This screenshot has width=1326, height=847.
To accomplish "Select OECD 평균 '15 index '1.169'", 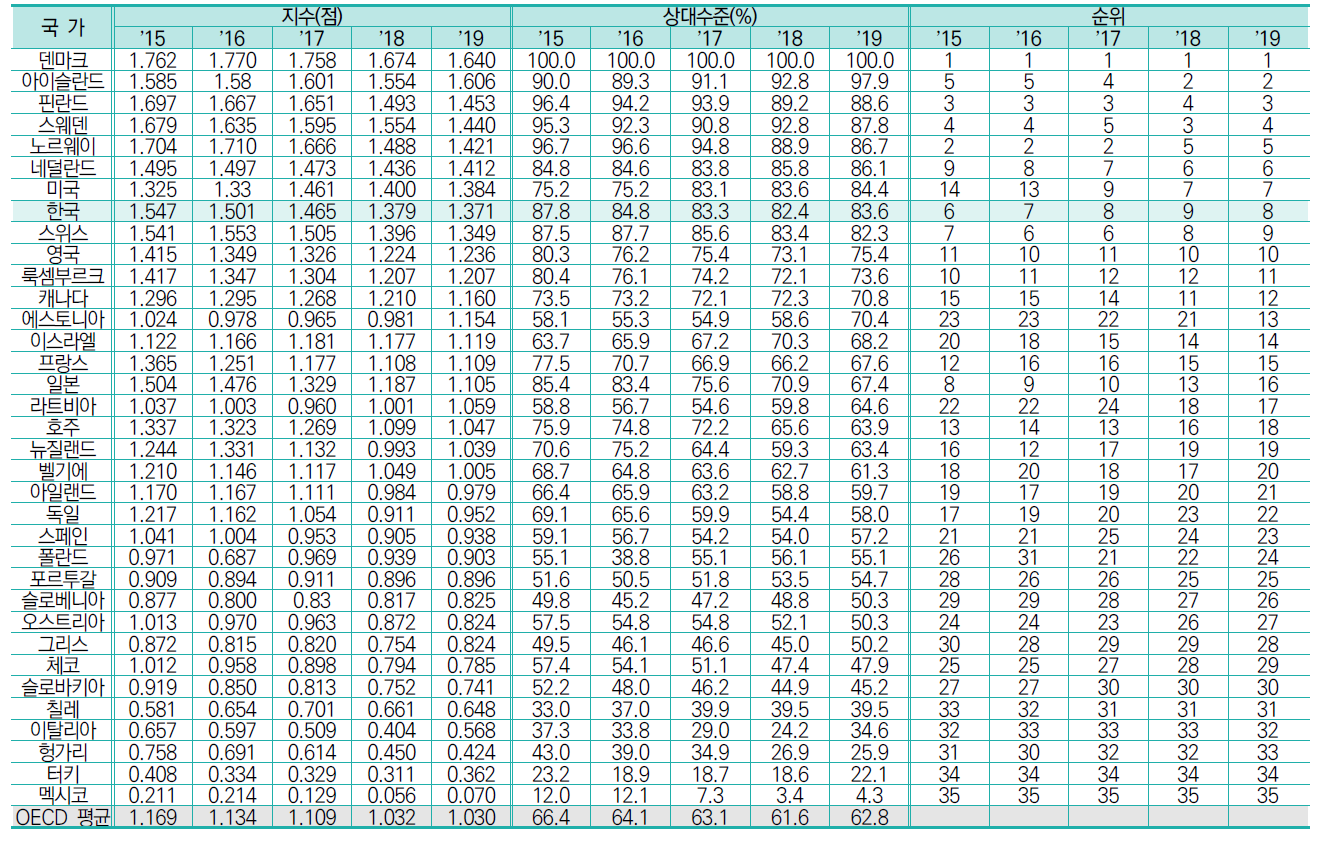I will [153, 819].
